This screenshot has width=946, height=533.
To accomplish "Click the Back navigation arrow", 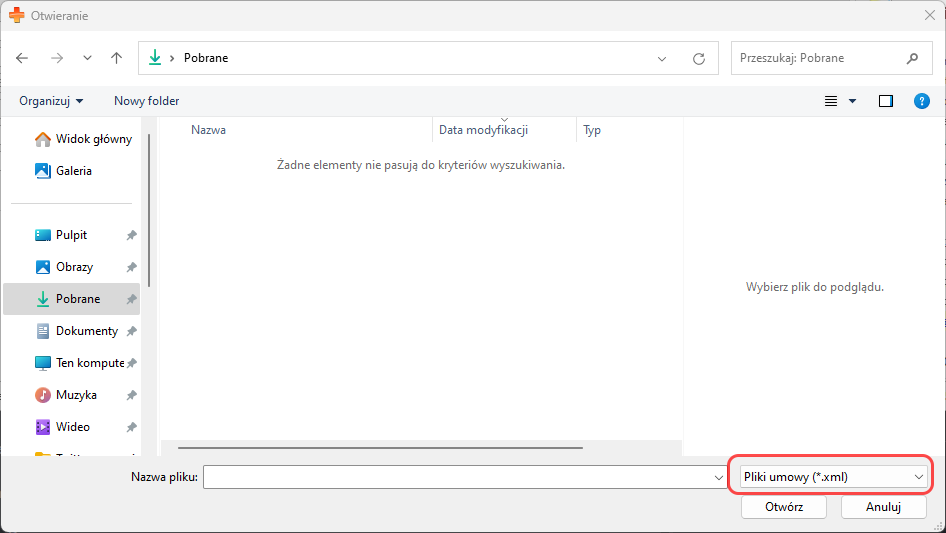I will coord(23,58).
